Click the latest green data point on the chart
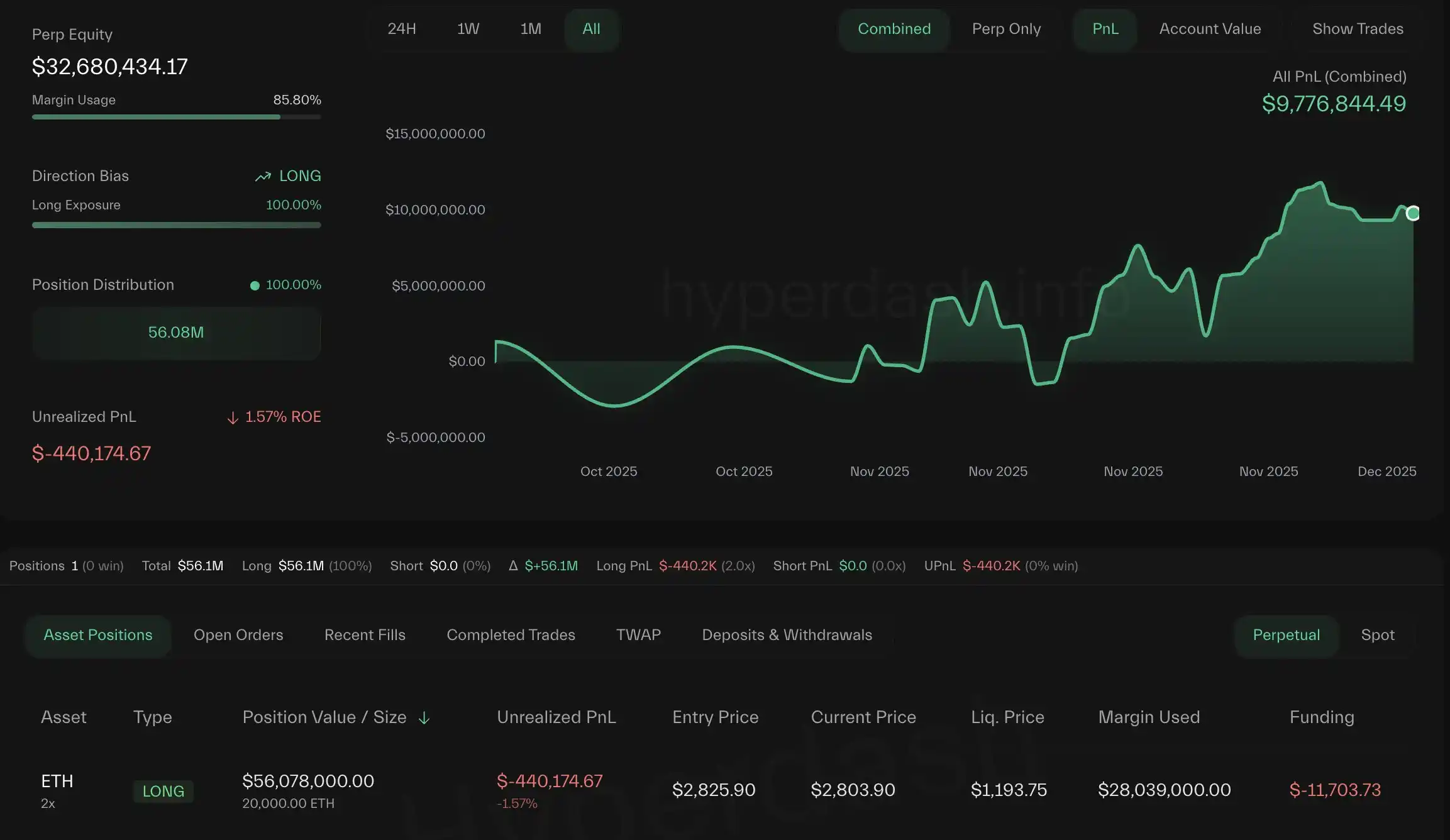1450x840 pixels. (1412, 213)
